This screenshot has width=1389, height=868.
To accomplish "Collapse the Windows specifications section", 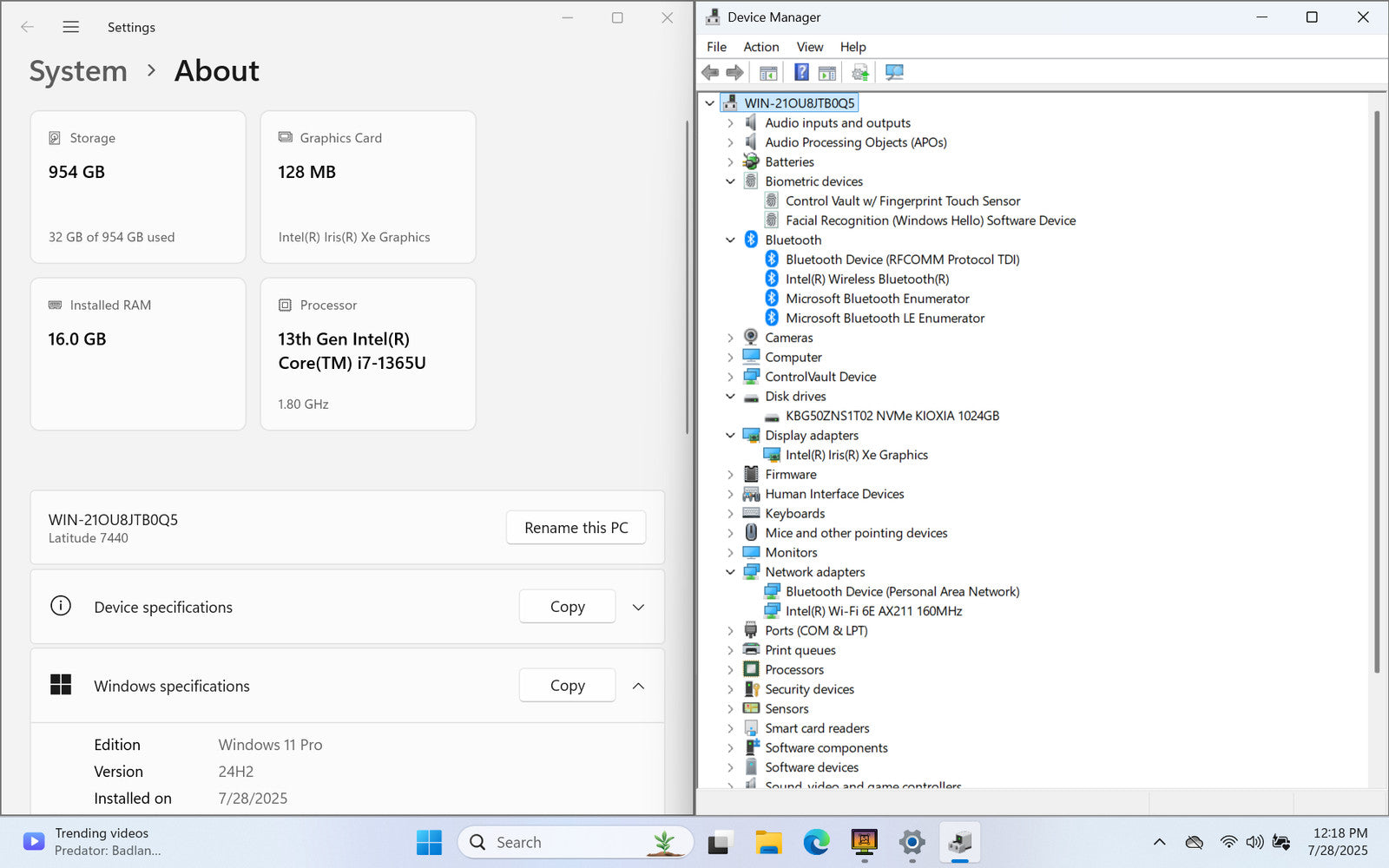I will 638,686.
